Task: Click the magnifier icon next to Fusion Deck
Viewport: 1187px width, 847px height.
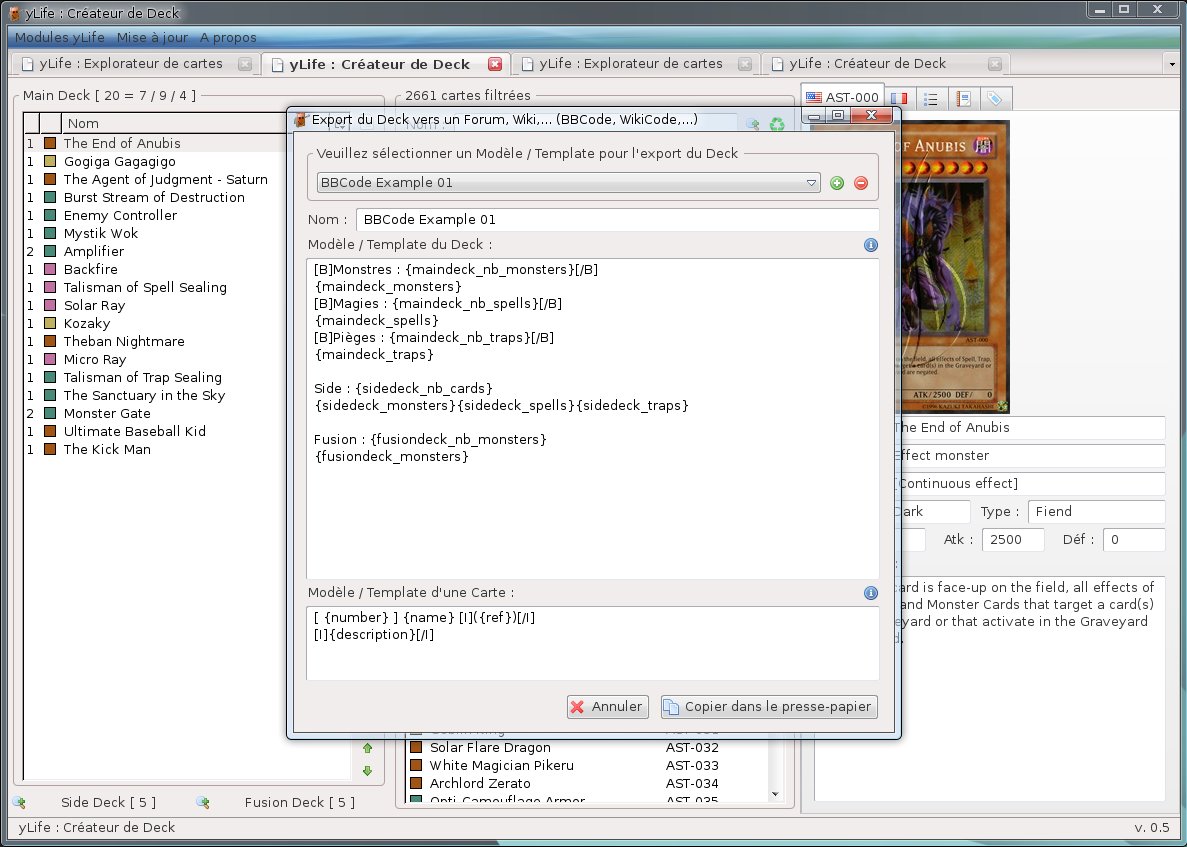Action: pyautogui.click(x=203, y=802)
